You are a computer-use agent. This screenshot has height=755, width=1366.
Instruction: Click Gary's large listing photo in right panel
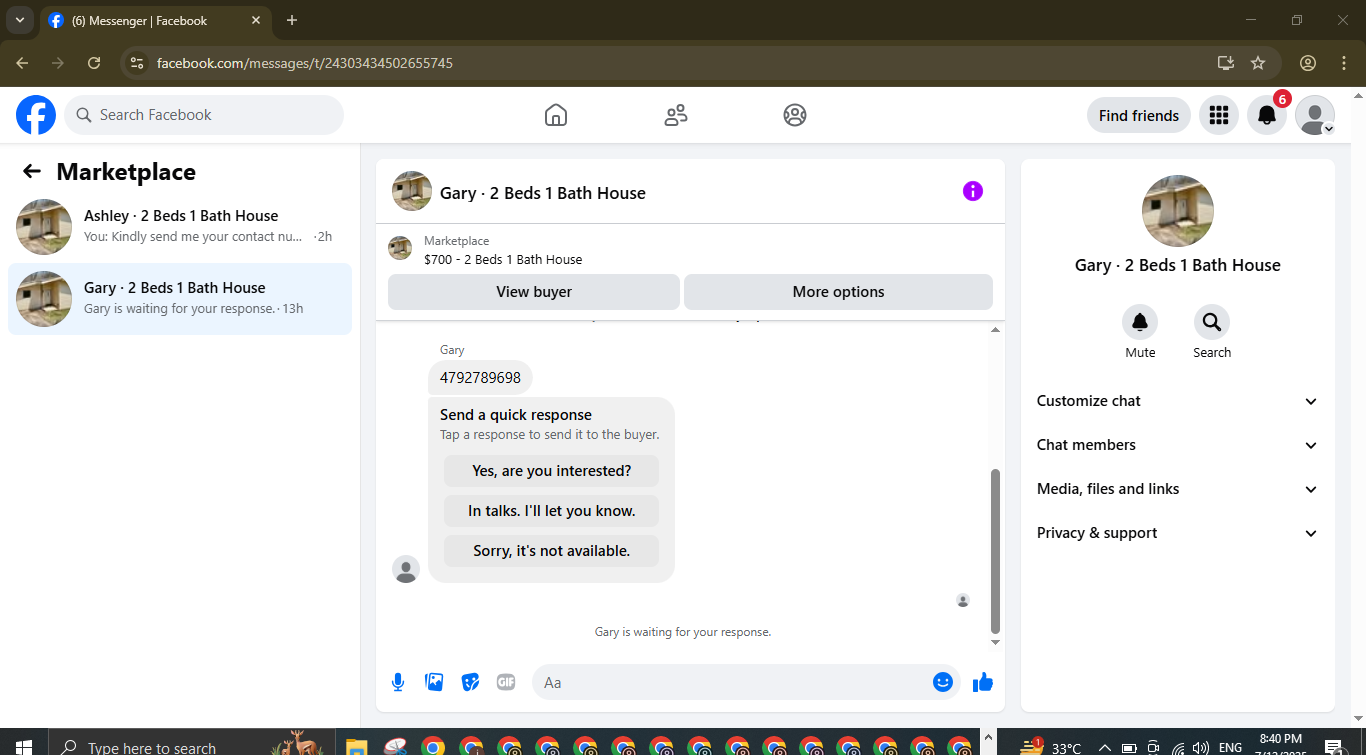[1178, 211]
